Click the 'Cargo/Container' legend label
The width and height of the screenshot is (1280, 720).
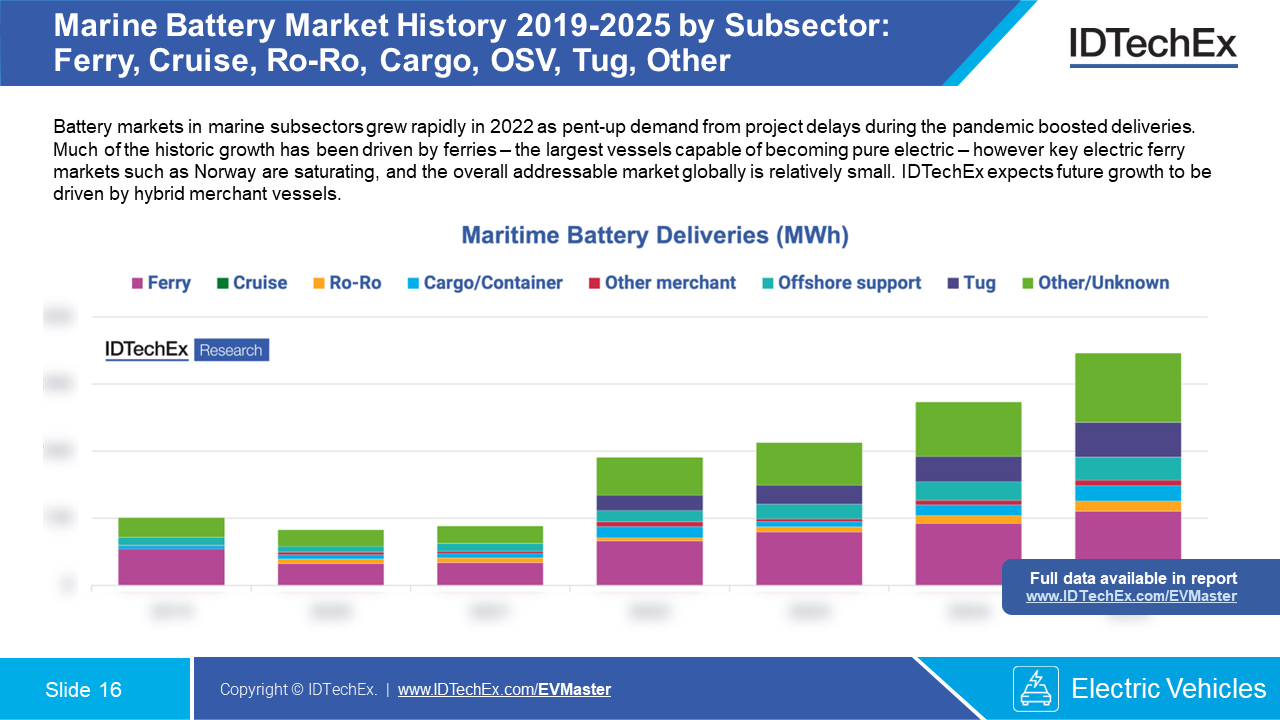click(493, 283)
